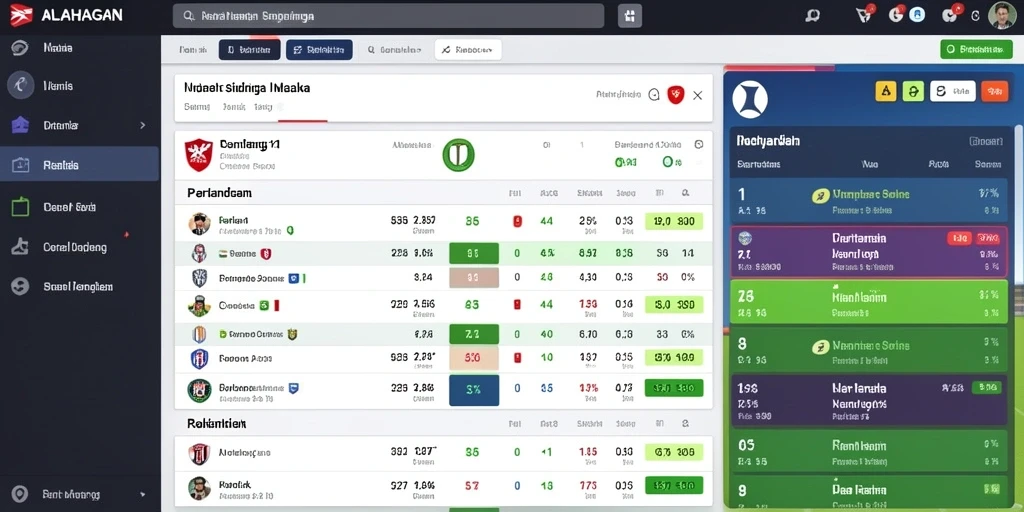Click the blue circular icon in the top bar
1024x512 pixels.
pos(918,15)
